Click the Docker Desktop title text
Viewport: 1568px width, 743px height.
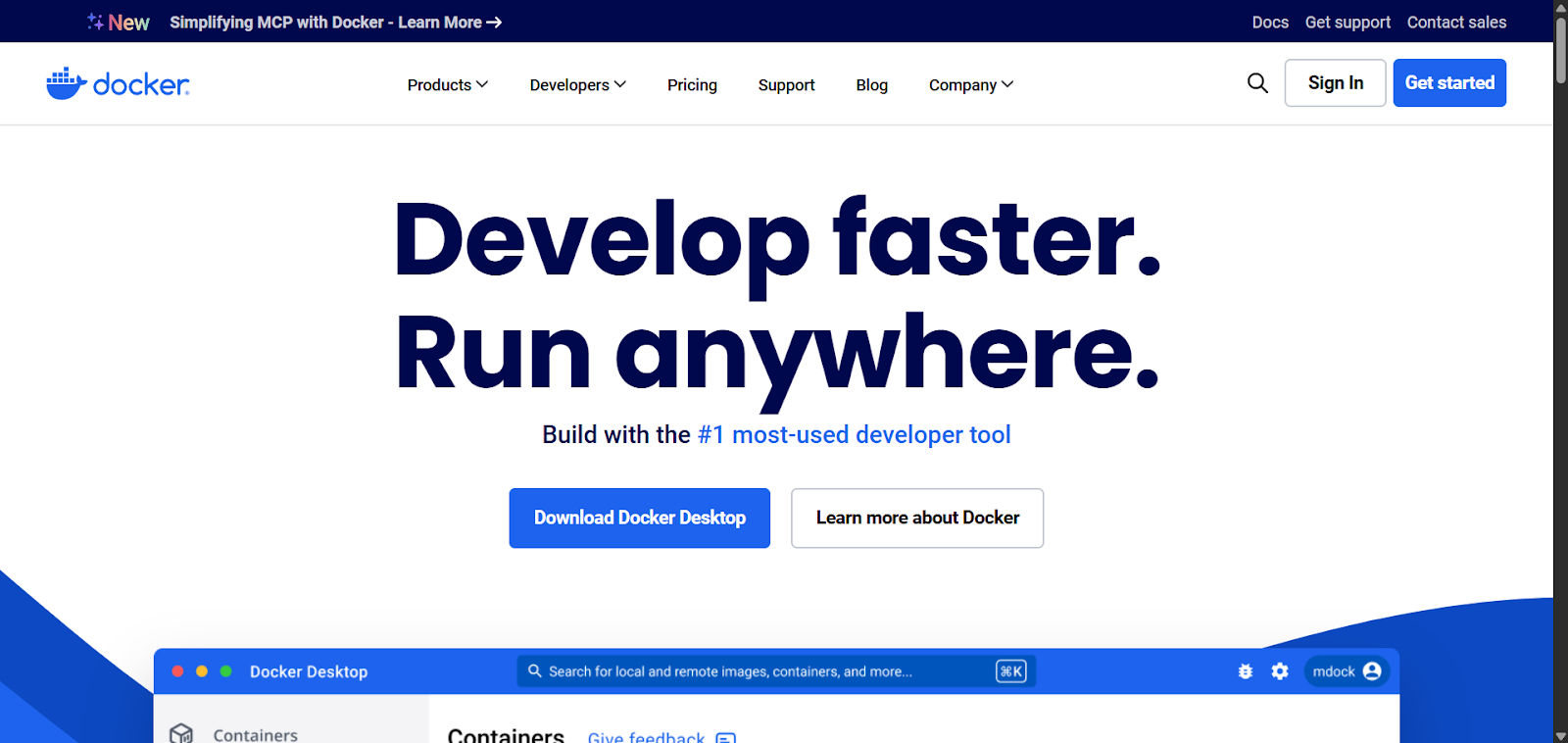(x=309, y=671)
